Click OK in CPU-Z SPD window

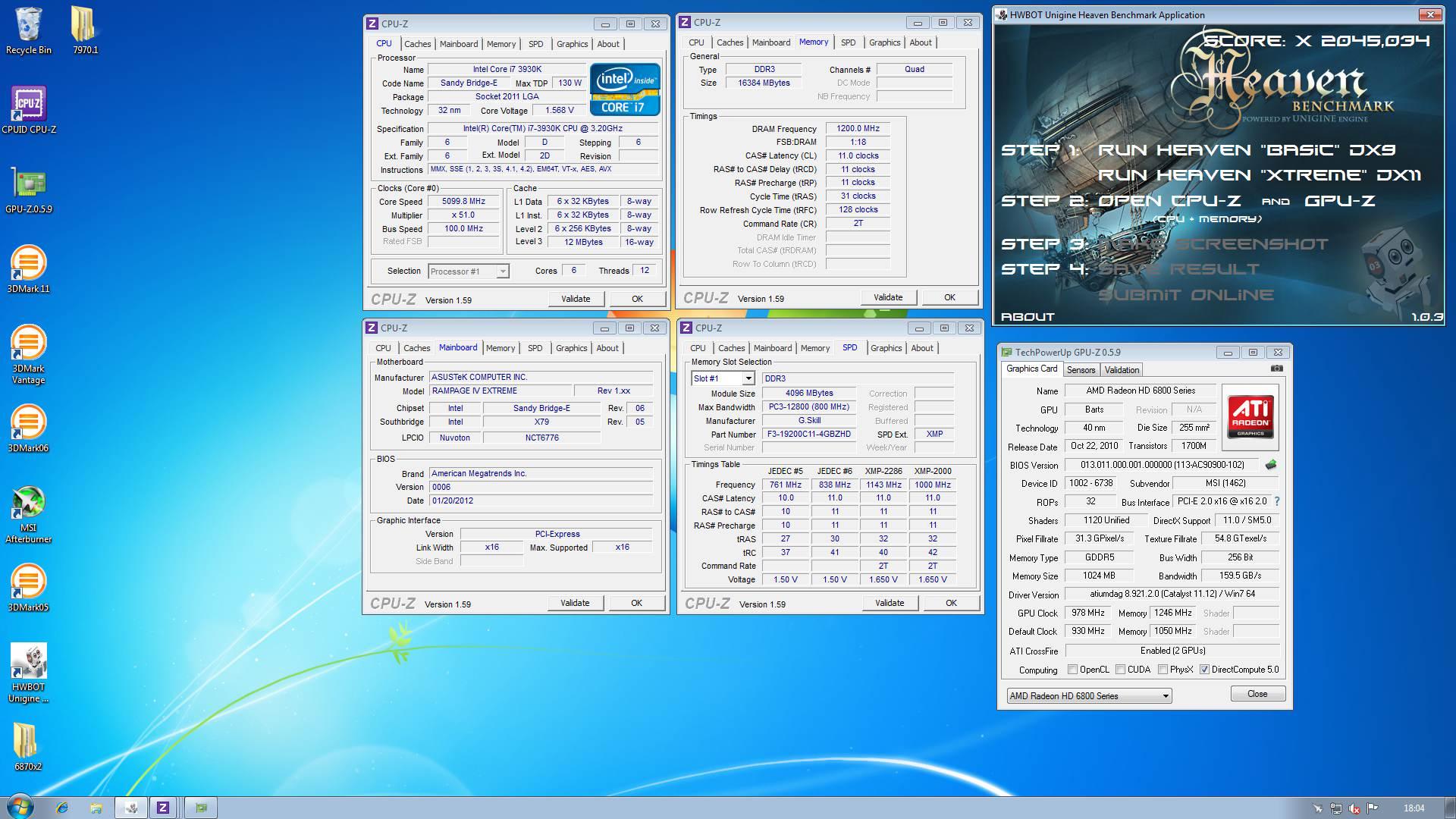coord(951,603)
